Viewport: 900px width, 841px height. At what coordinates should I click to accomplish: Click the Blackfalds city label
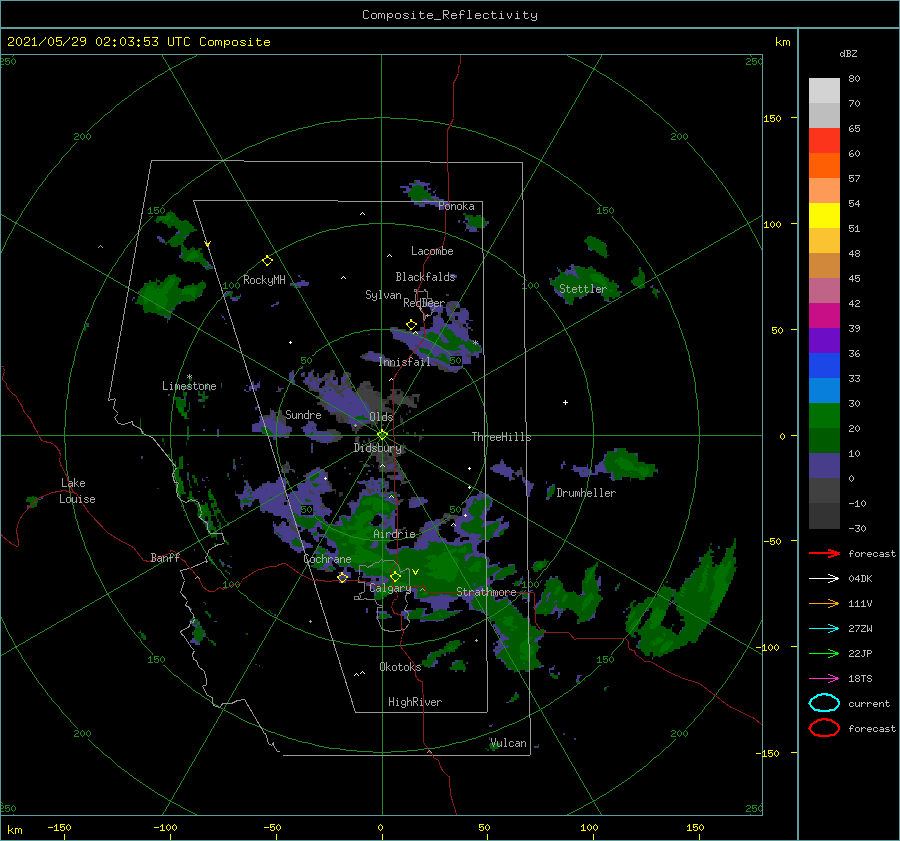(x=425, y=277)
